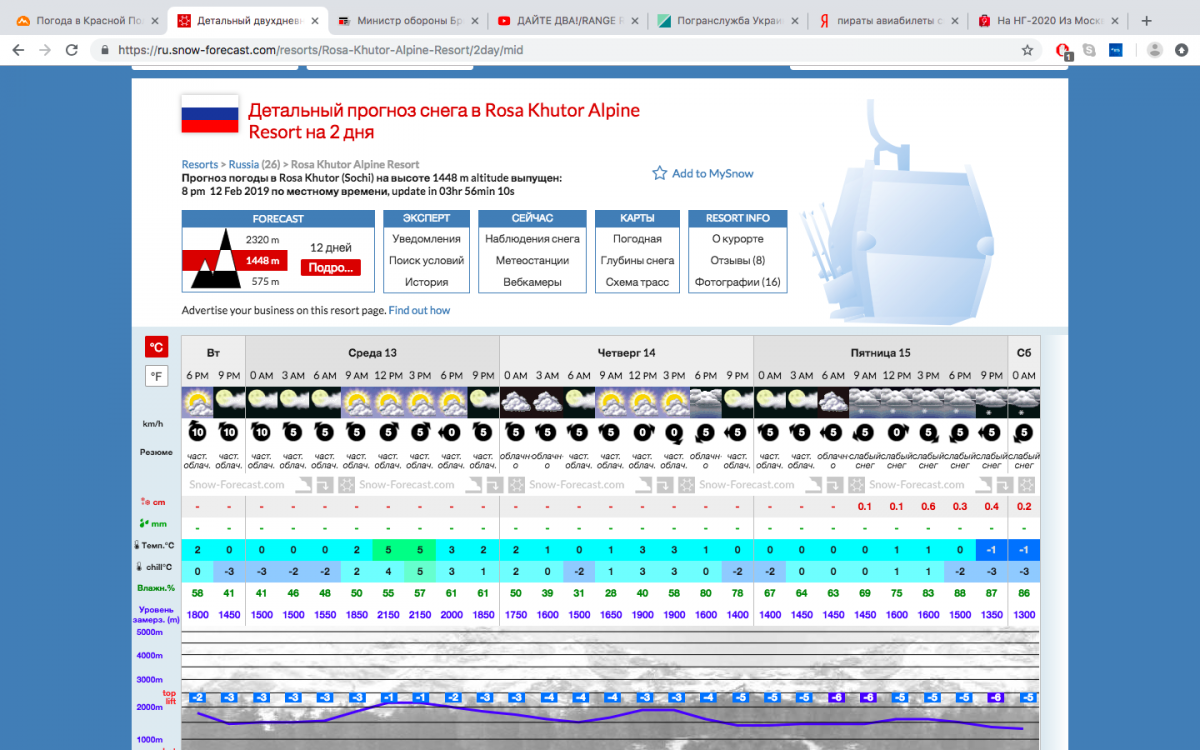Open the О курорте link
The height and width of the screenshot is (750, 1200).
738,239
